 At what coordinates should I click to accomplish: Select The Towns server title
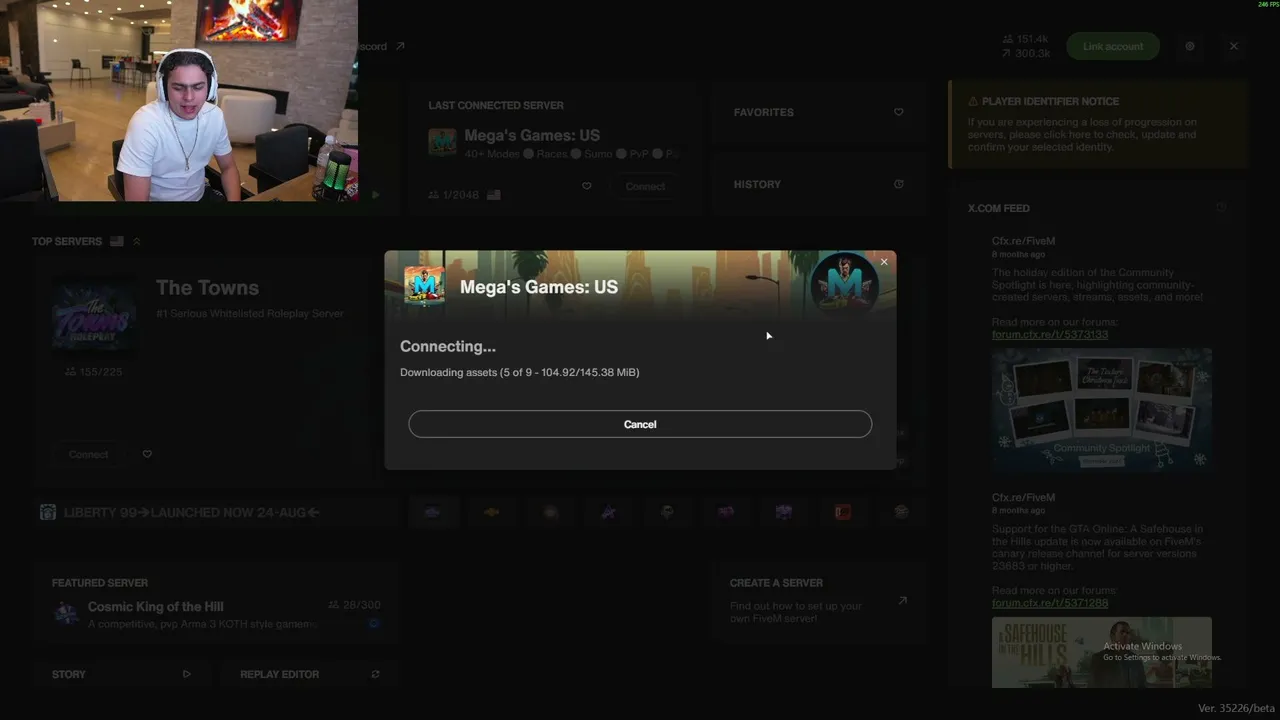pos(207,288)
